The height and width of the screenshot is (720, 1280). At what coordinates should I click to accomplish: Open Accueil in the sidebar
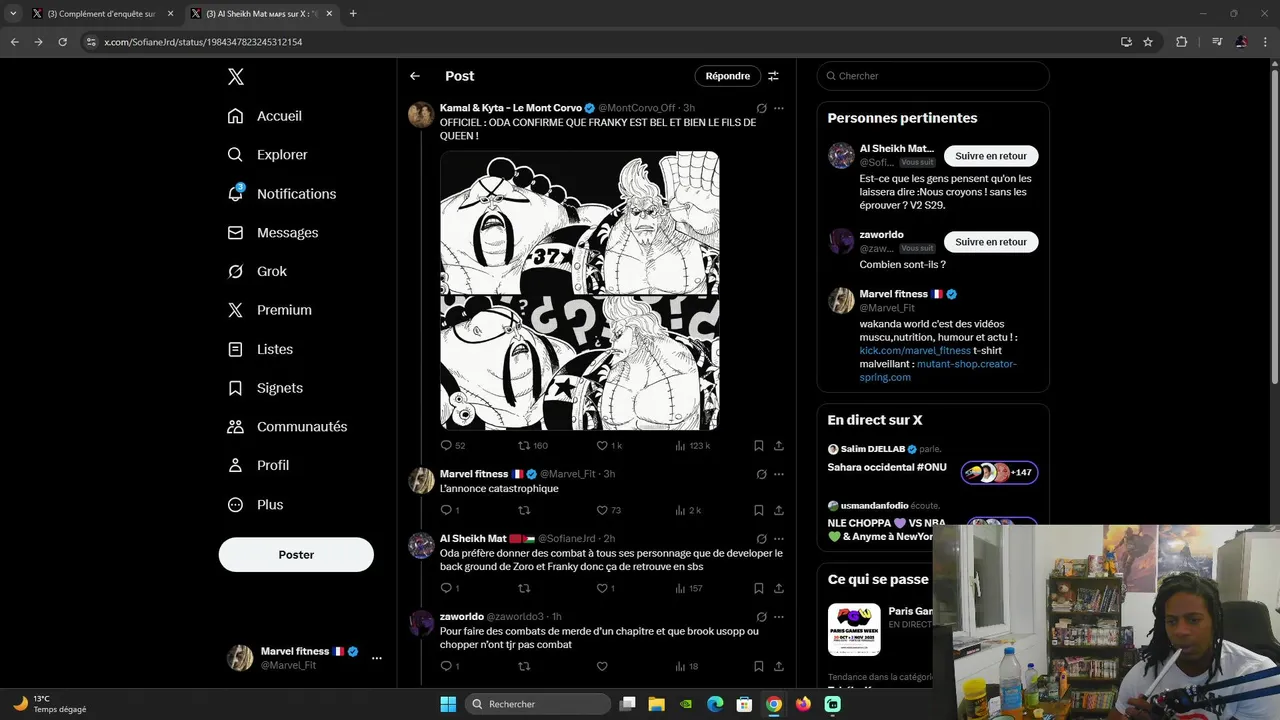coord(265,116)
